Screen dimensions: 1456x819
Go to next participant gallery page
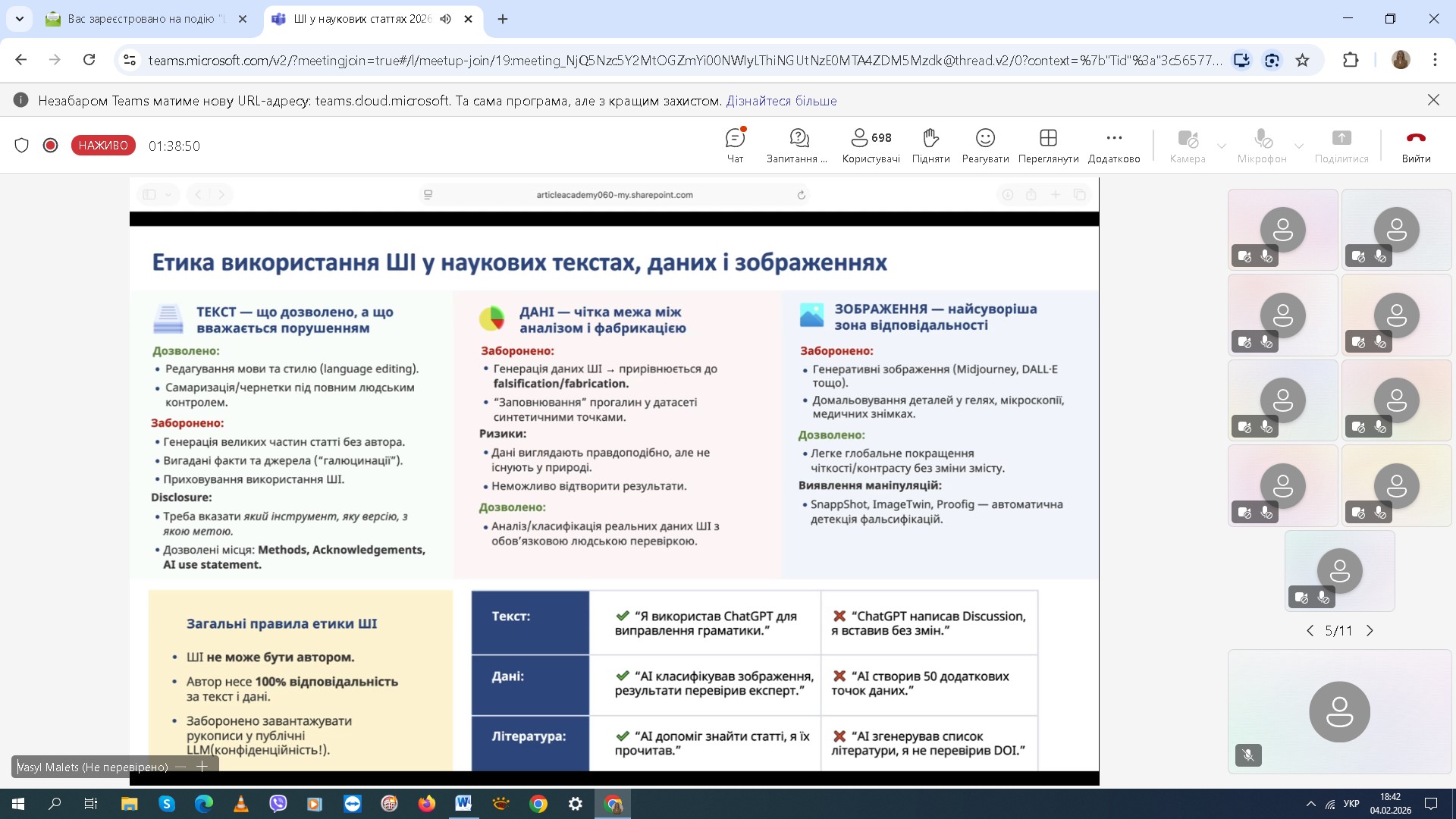click(1370, 630)
